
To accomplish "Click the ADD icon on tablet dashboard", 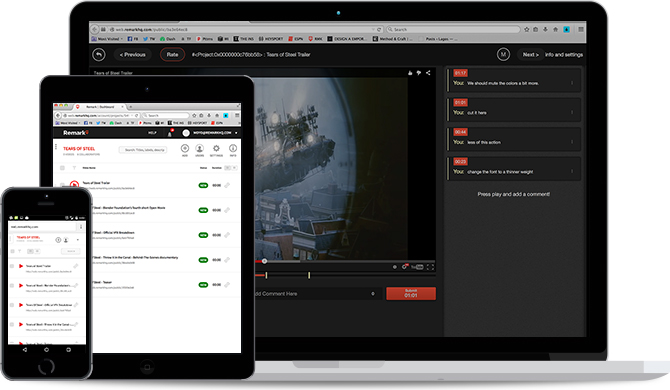I will pos(185,149).
